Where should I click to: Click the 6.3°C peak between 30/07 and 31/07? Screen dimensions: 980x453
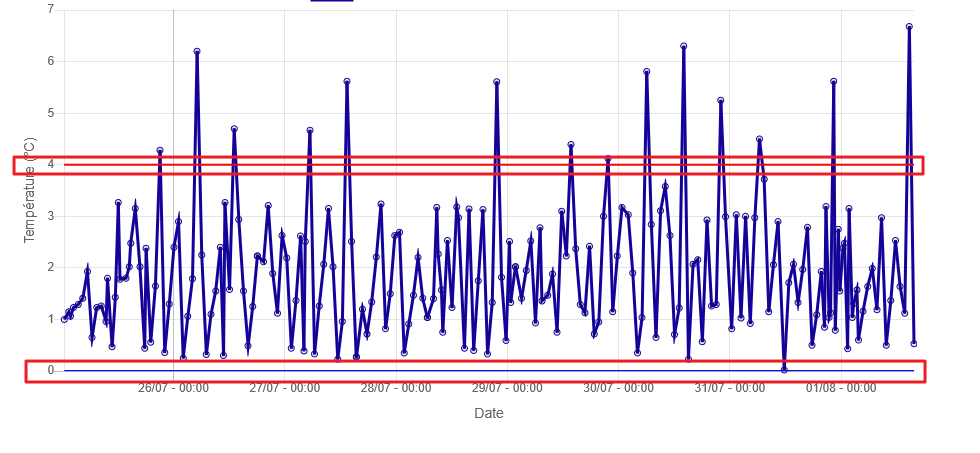[x=683, y=46]
